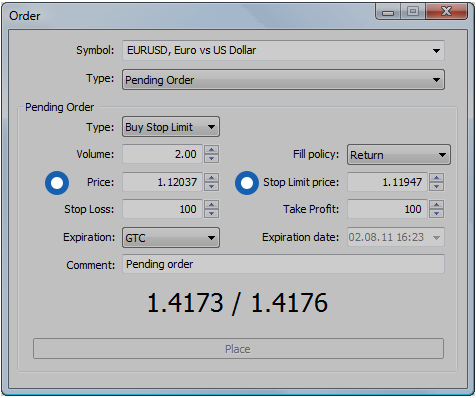Decrease Stop Loss with the down arrow

point(212,214)
